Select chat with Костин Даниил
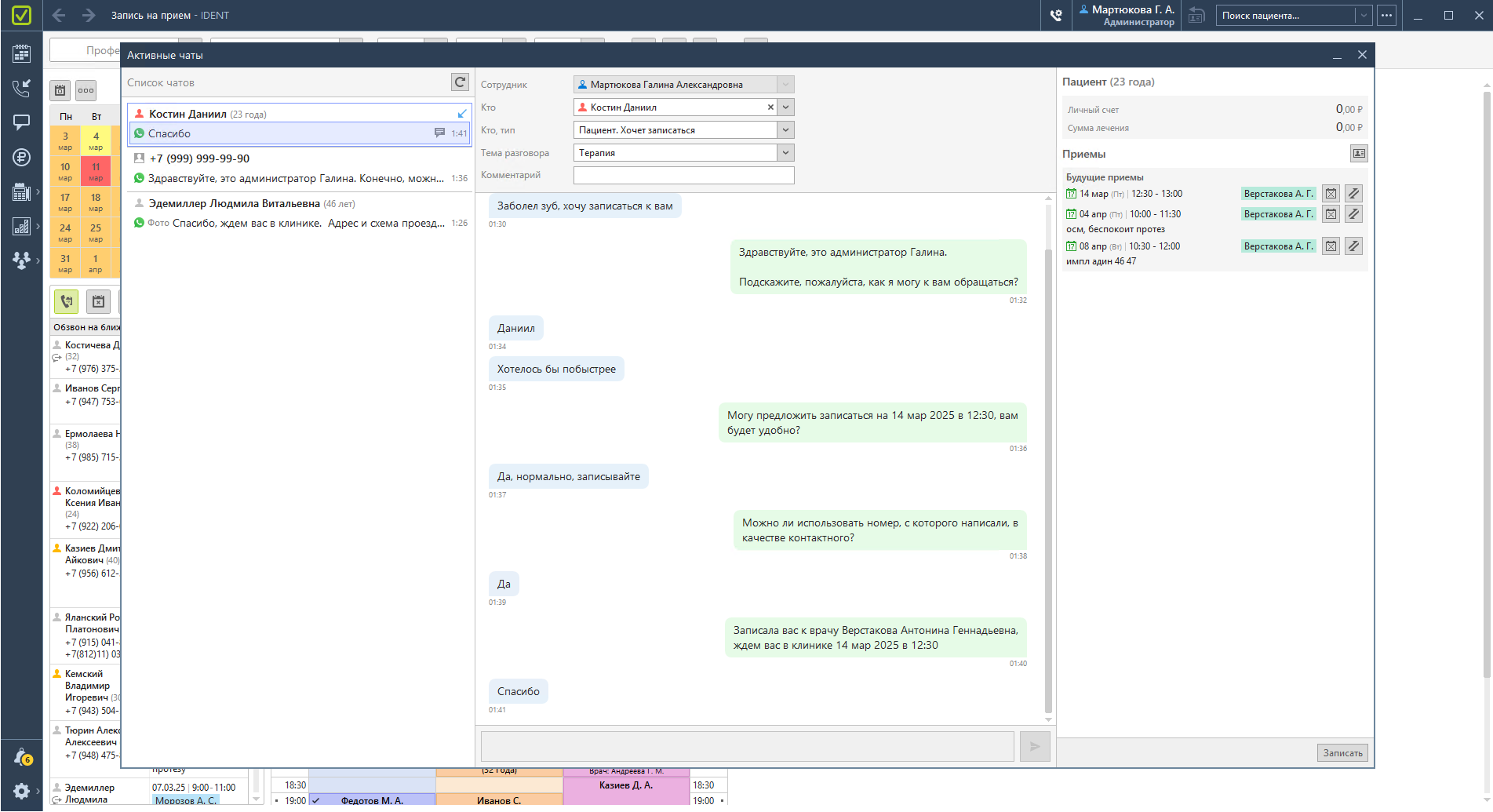The height and width of the screenshot is (812, 1493). [x=300, y=124]
